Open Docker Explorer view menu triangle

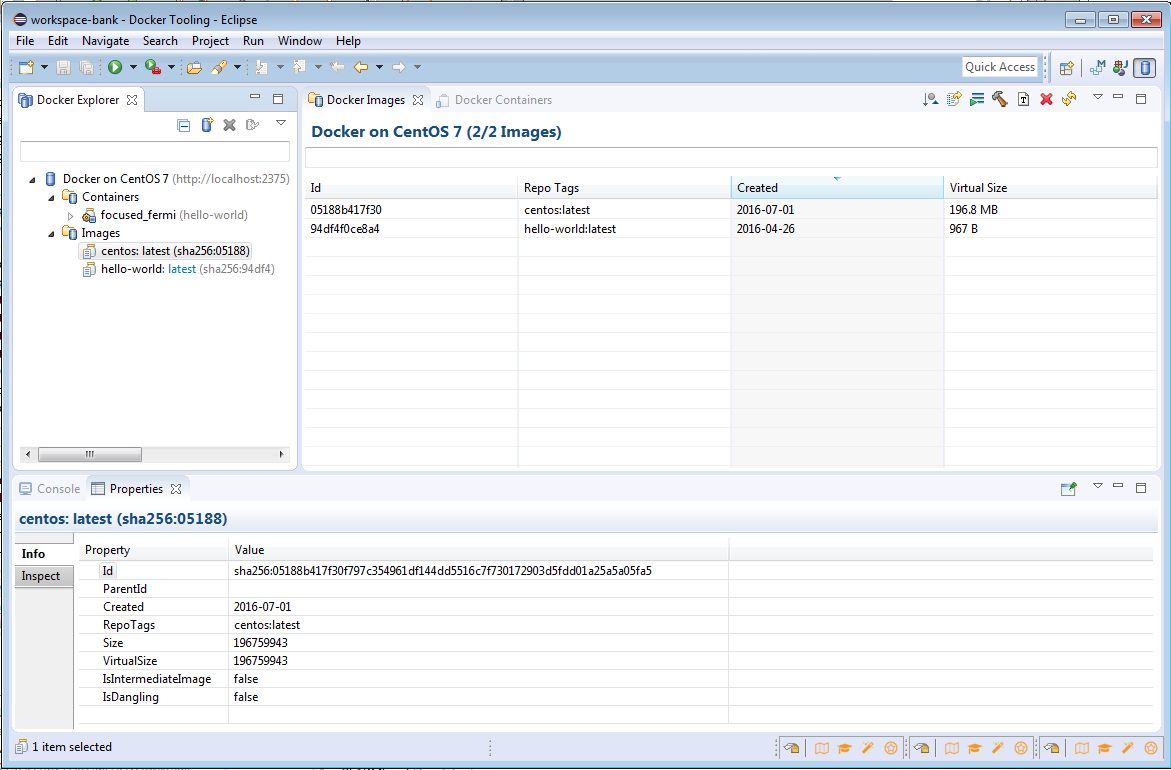281,122
